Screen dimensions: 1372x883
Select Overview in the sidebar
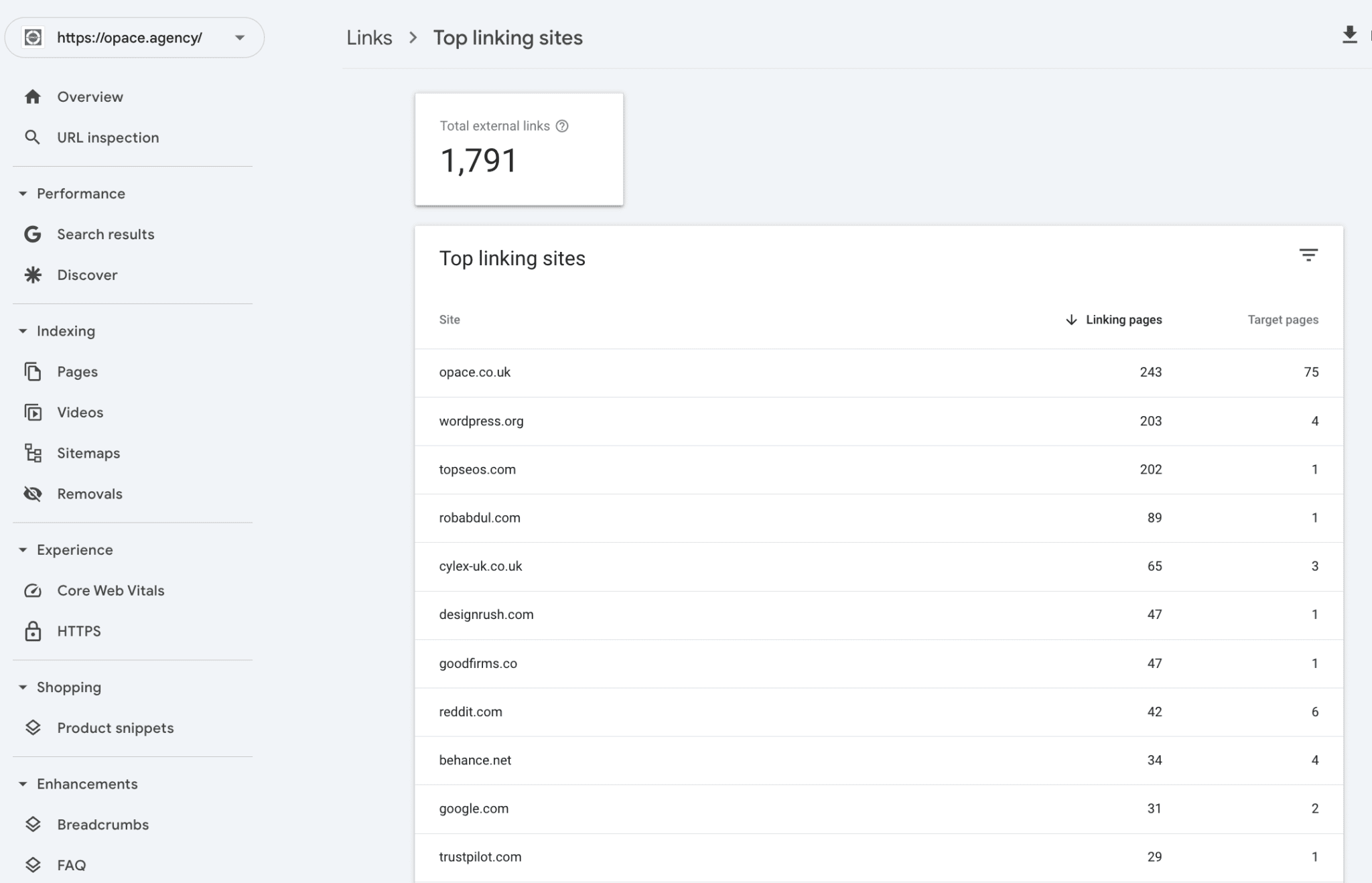tap(90, 96)
